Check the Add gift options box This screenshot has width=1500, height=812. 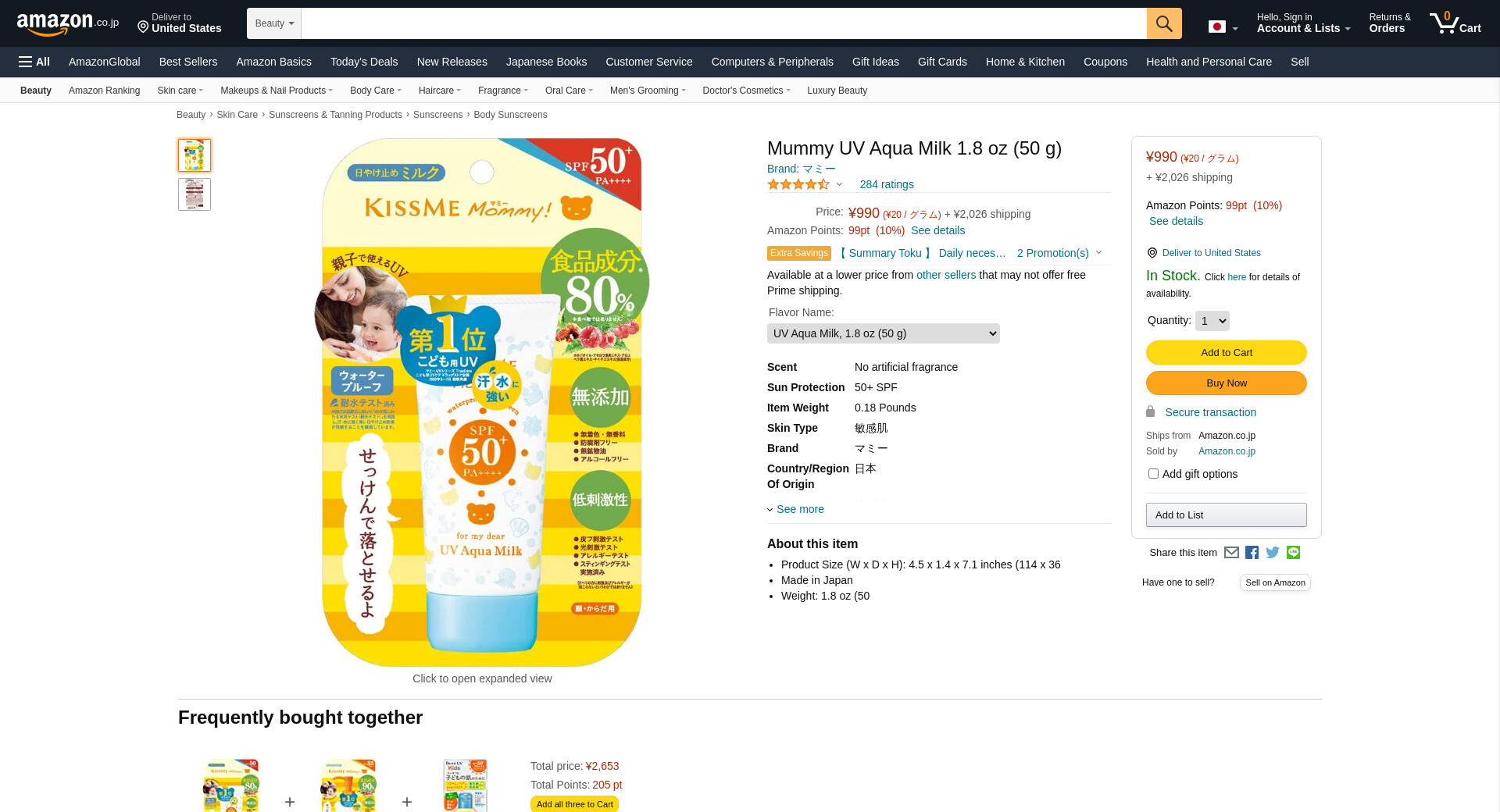1153,474
